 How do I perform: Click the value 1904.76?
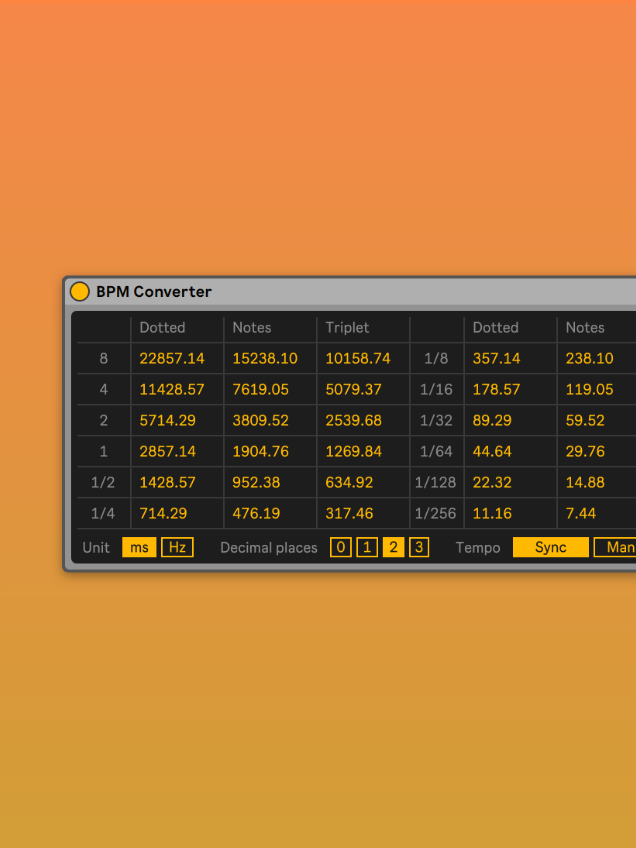pyautogui.click(x=261, y=451)
